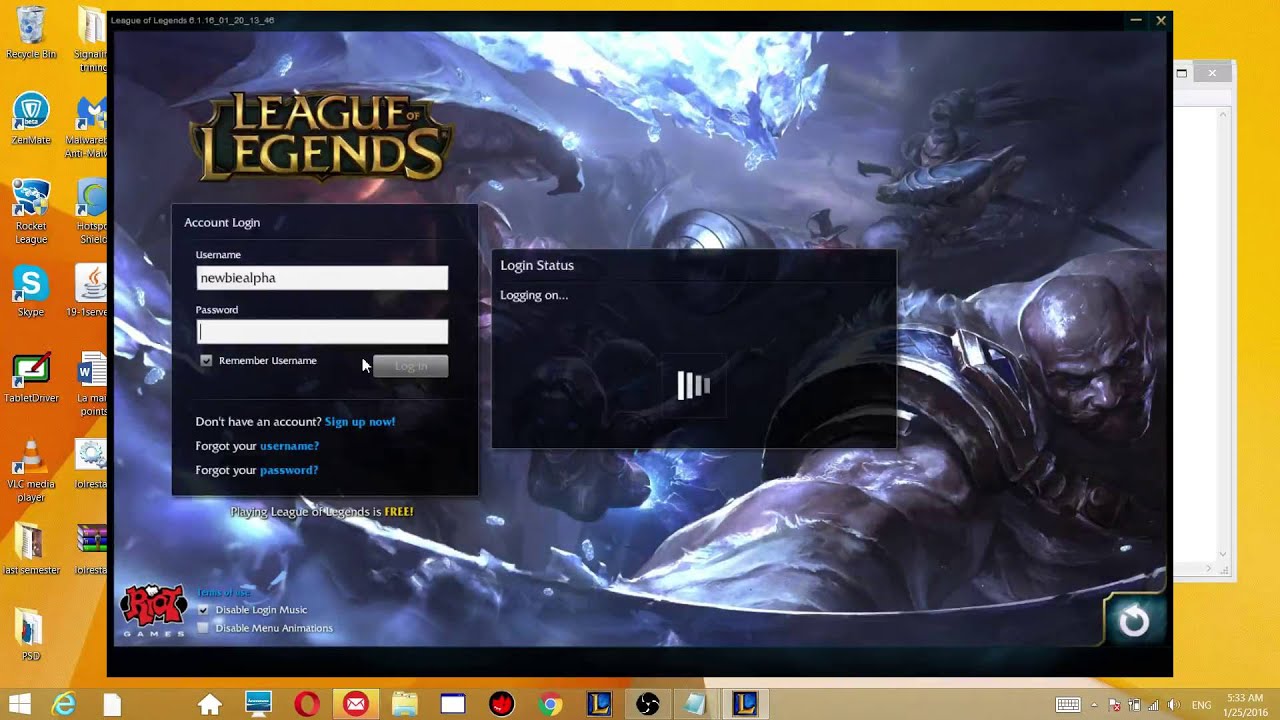Close the background window behind the launcher

point(1212,73)
